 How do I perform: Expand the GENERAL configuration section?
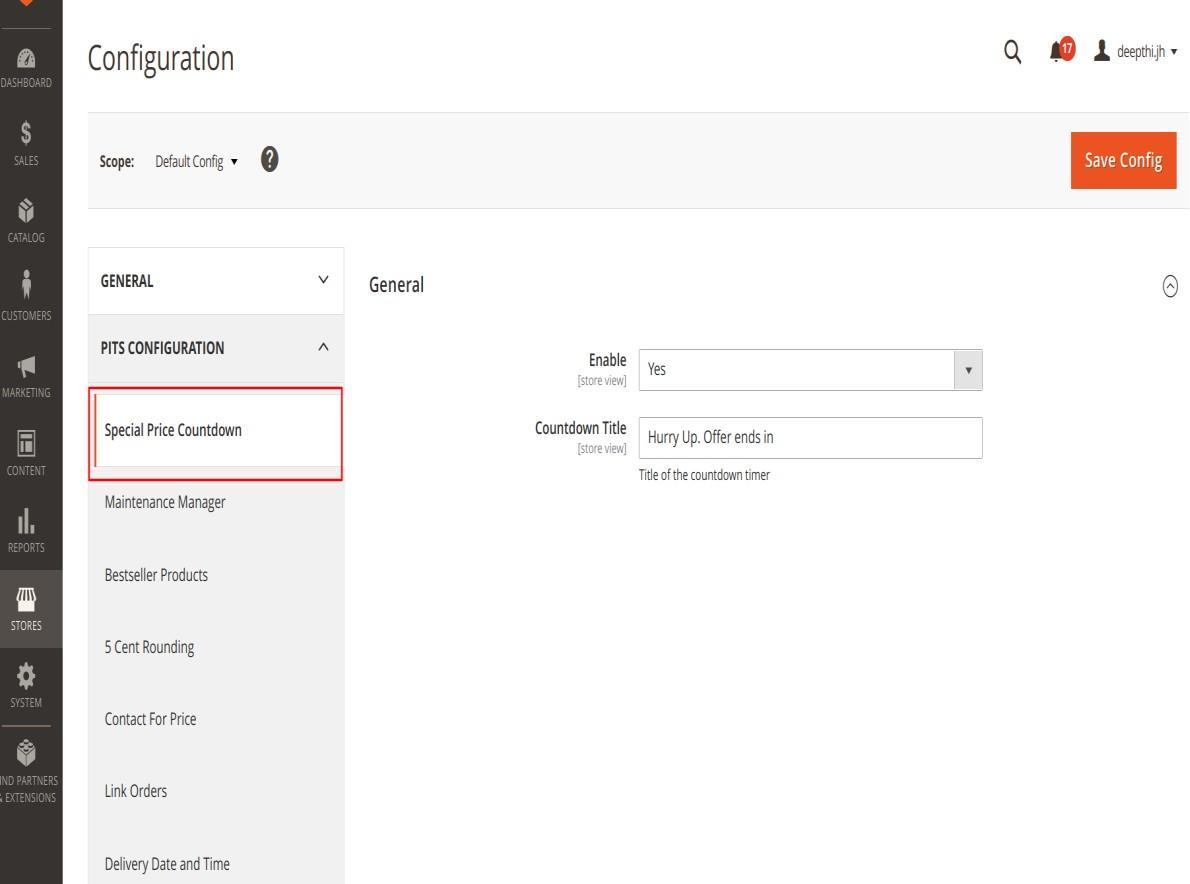click(x=215, y=281)
